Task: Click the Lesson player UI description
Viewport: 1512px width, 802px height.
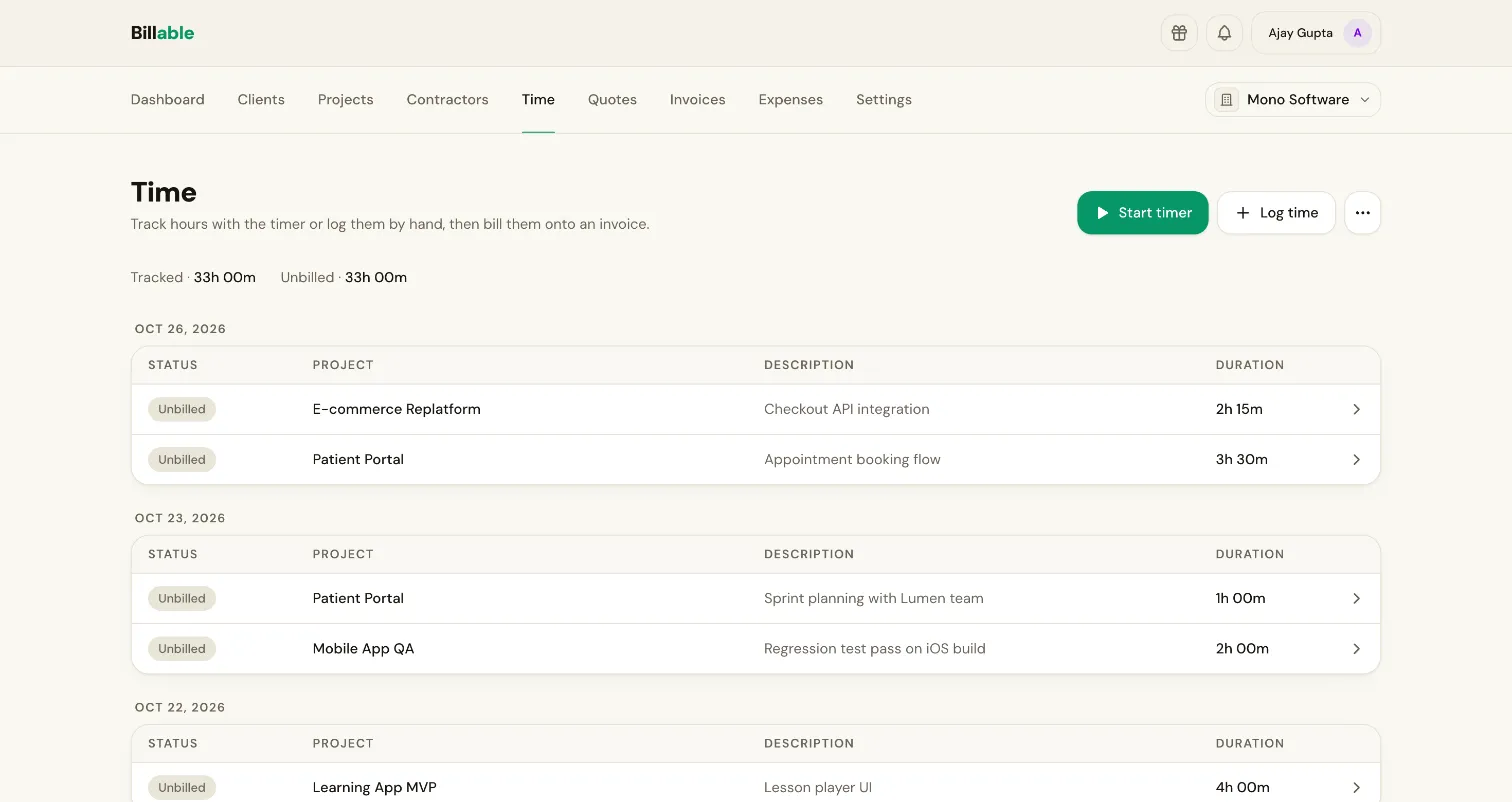Action: coord(818,788)
